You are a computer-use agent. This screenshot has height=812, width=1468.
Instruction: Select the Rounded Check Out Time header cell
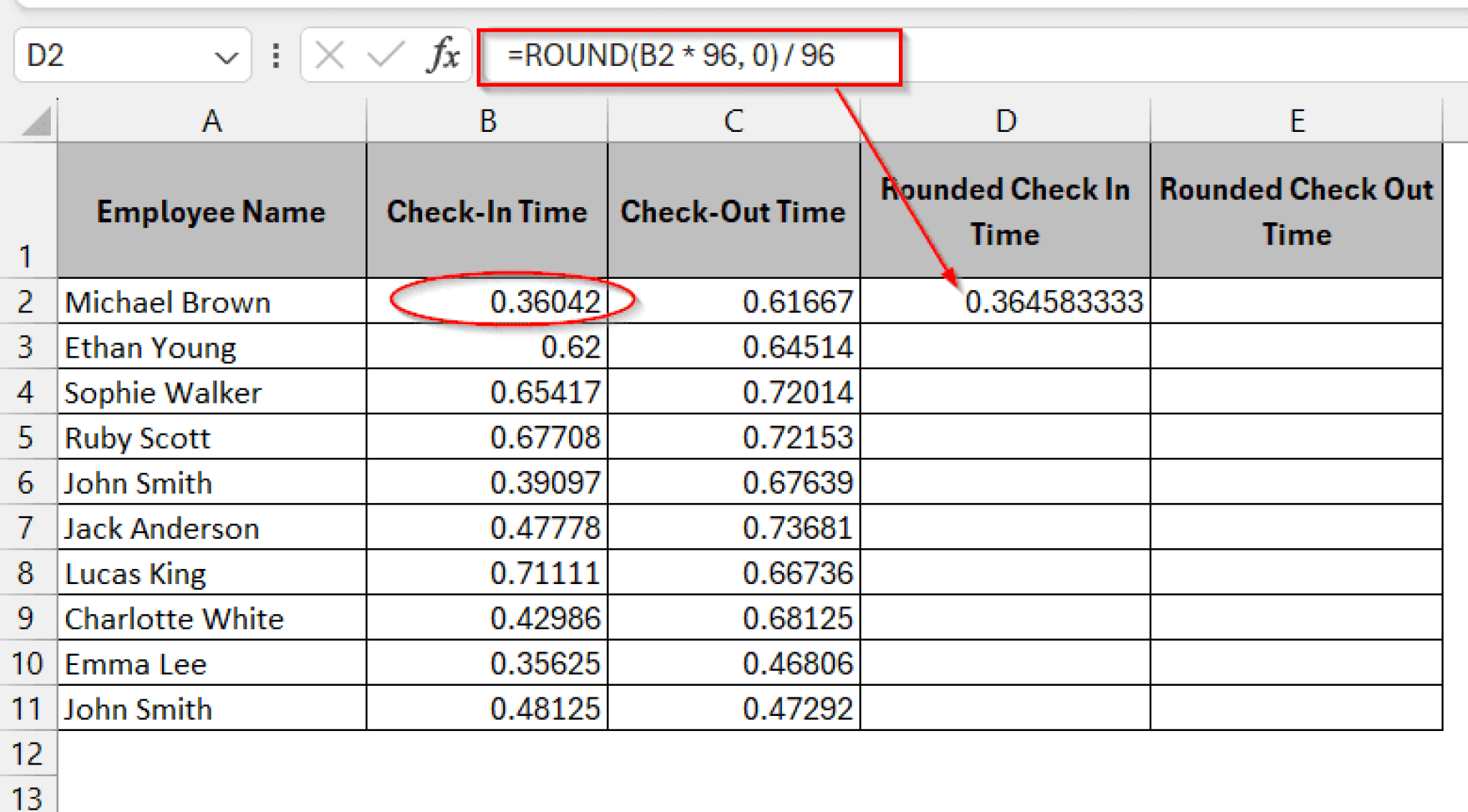click(1297, 211)
